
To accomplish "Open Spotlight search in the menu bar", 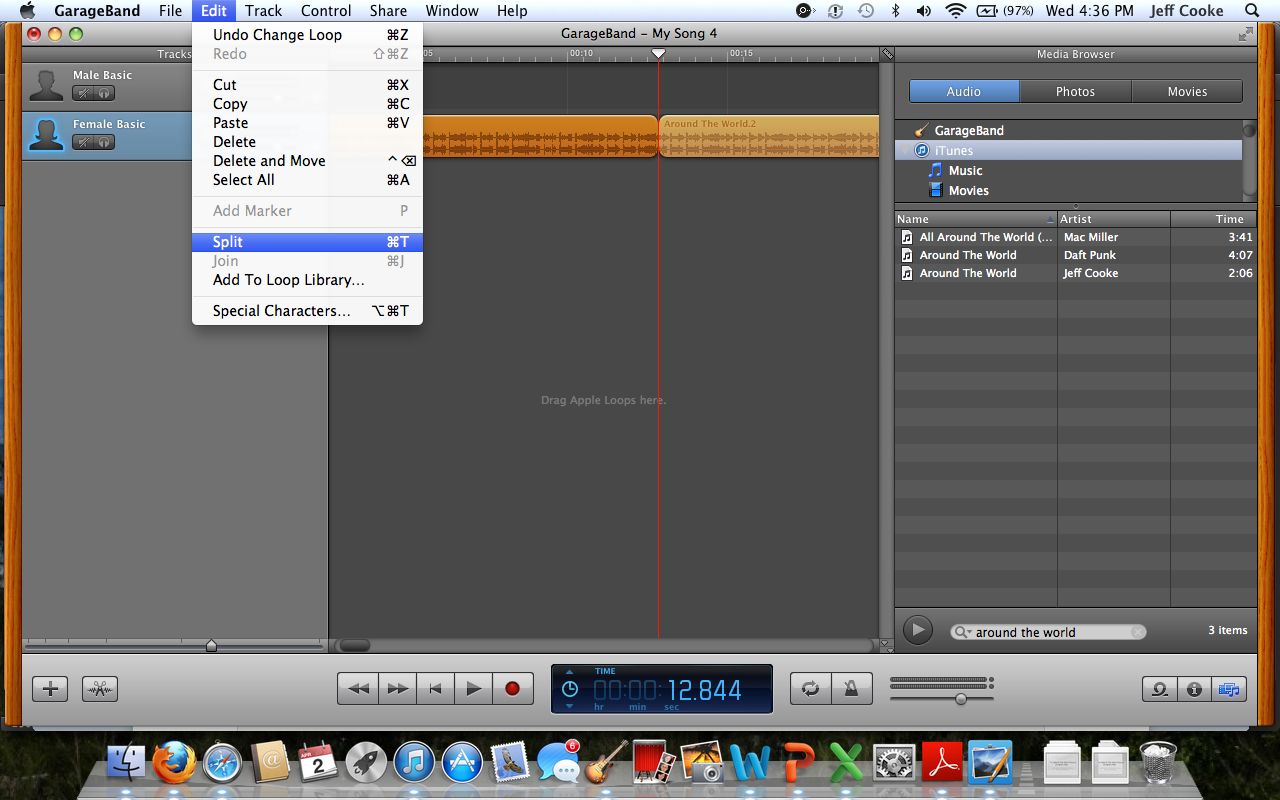I will (x=1251, y=11).
